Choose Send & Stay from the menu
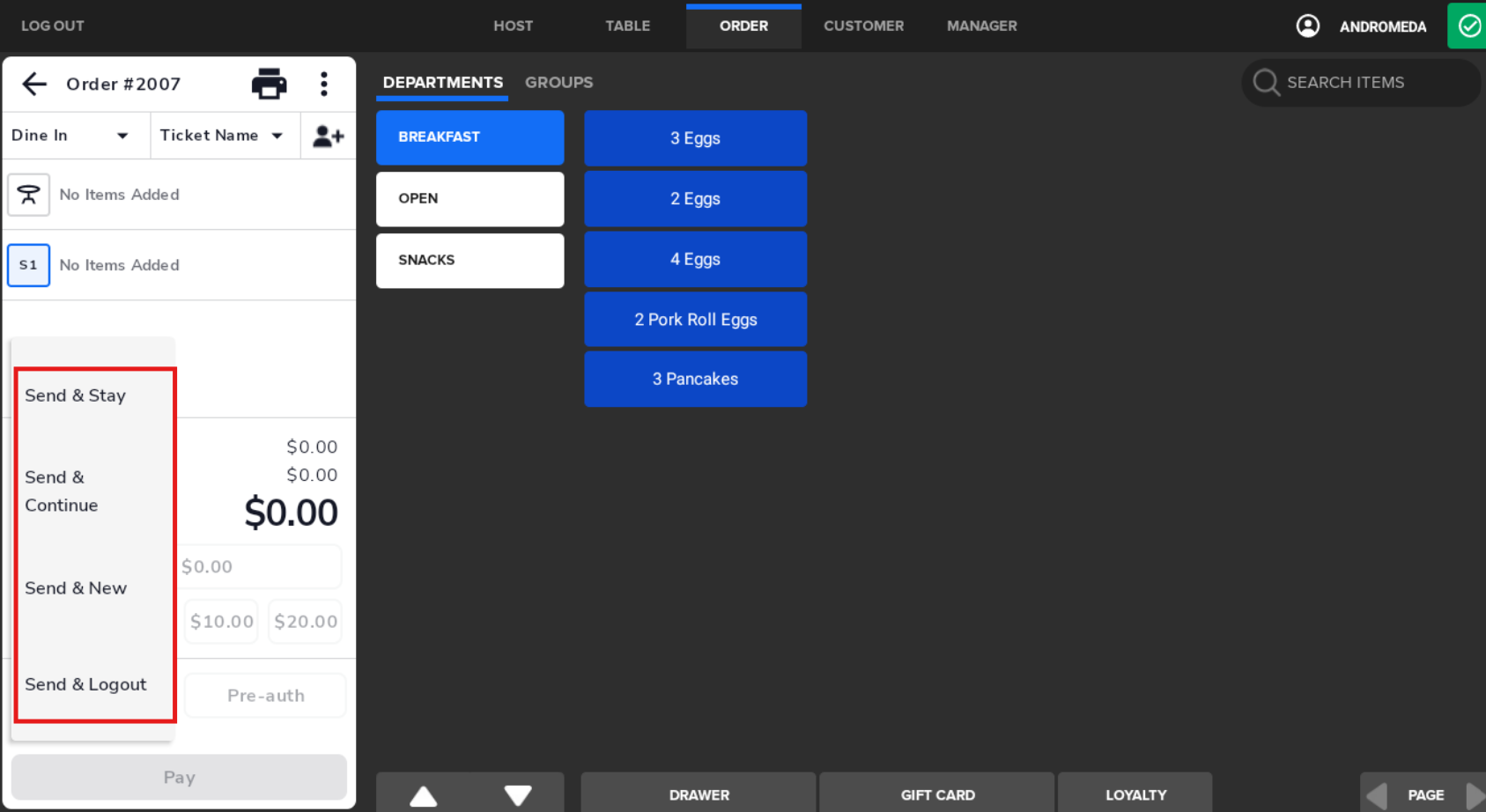This screenshot has height=812, width=1486. 76,395
